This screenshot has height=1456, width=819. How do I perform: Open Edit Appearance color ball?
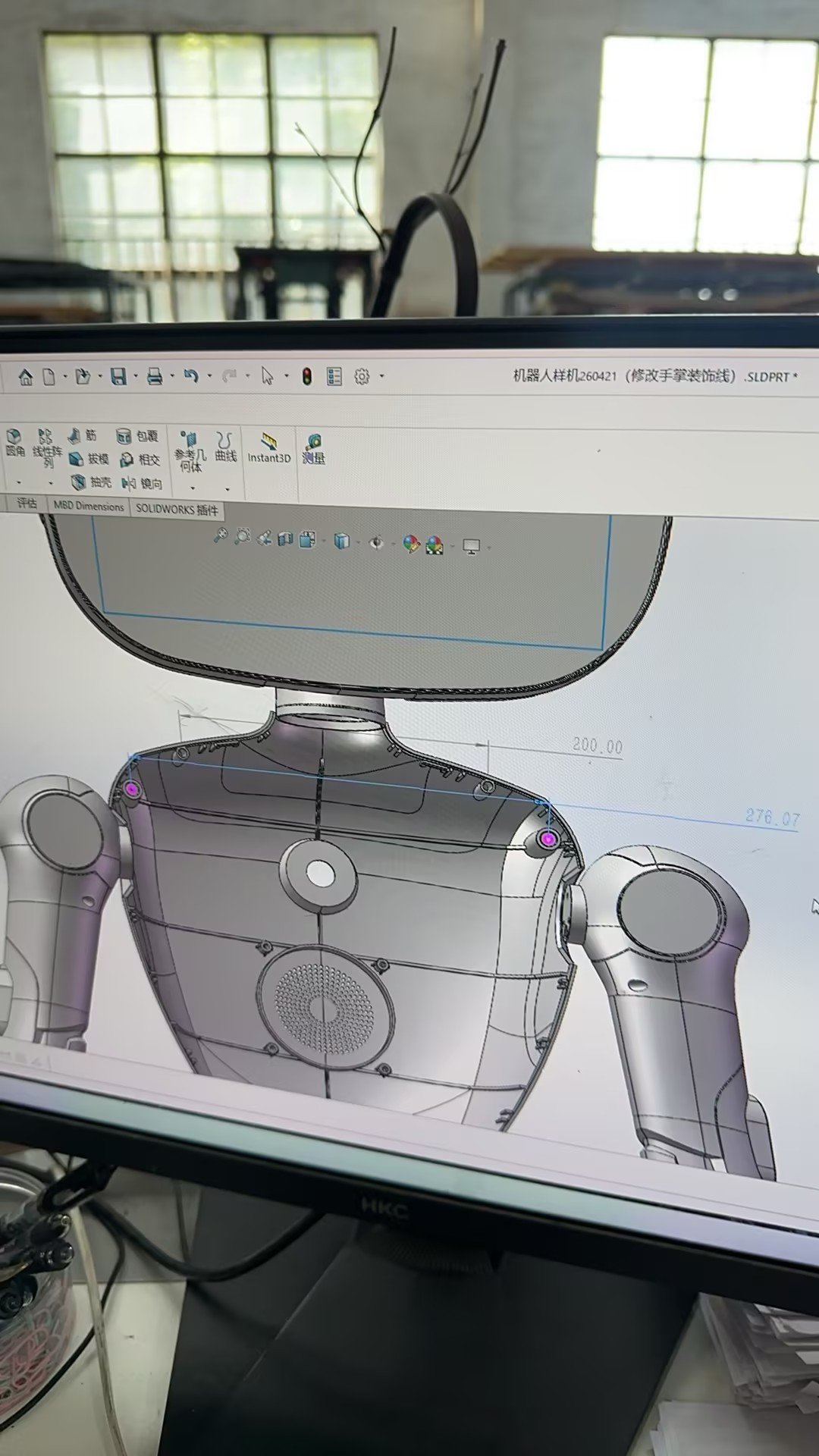pyautogui.click(x=410, y=544)
